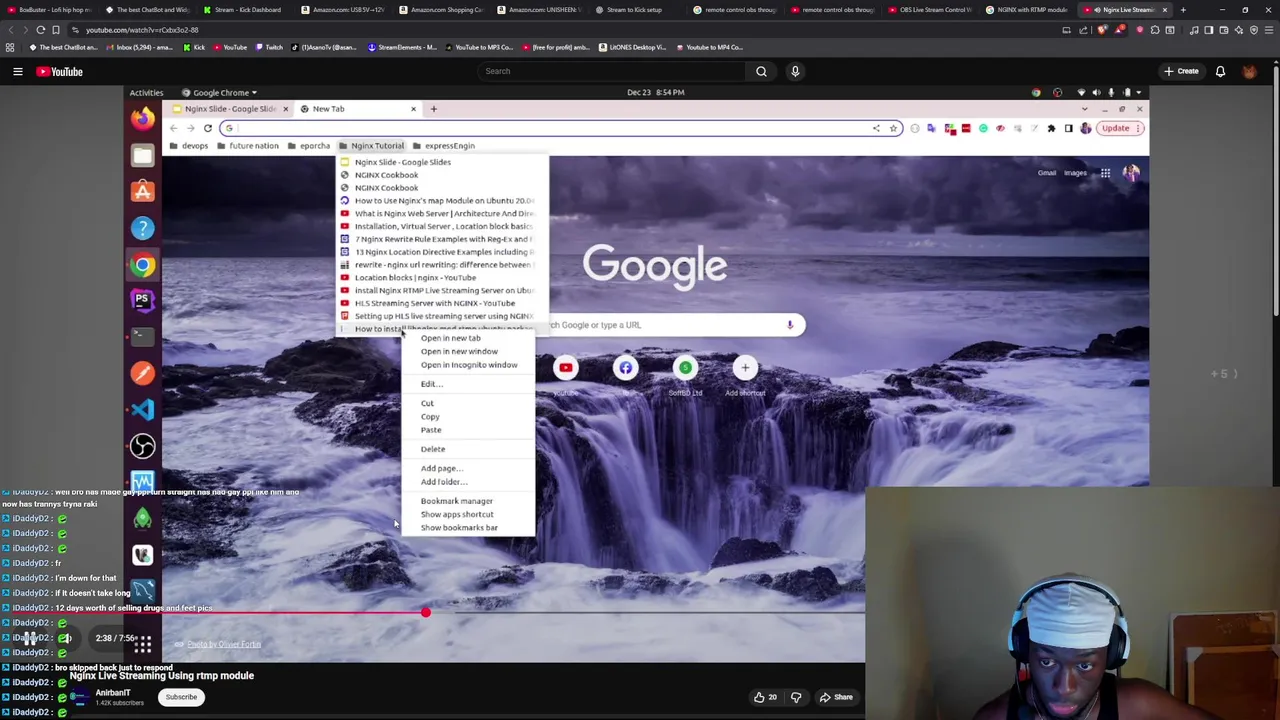Image resolution: width=1280 pixels, height=720 pixels.
Task: Select Google Chrome icon in the dock
Action: [x=143, y=265]
